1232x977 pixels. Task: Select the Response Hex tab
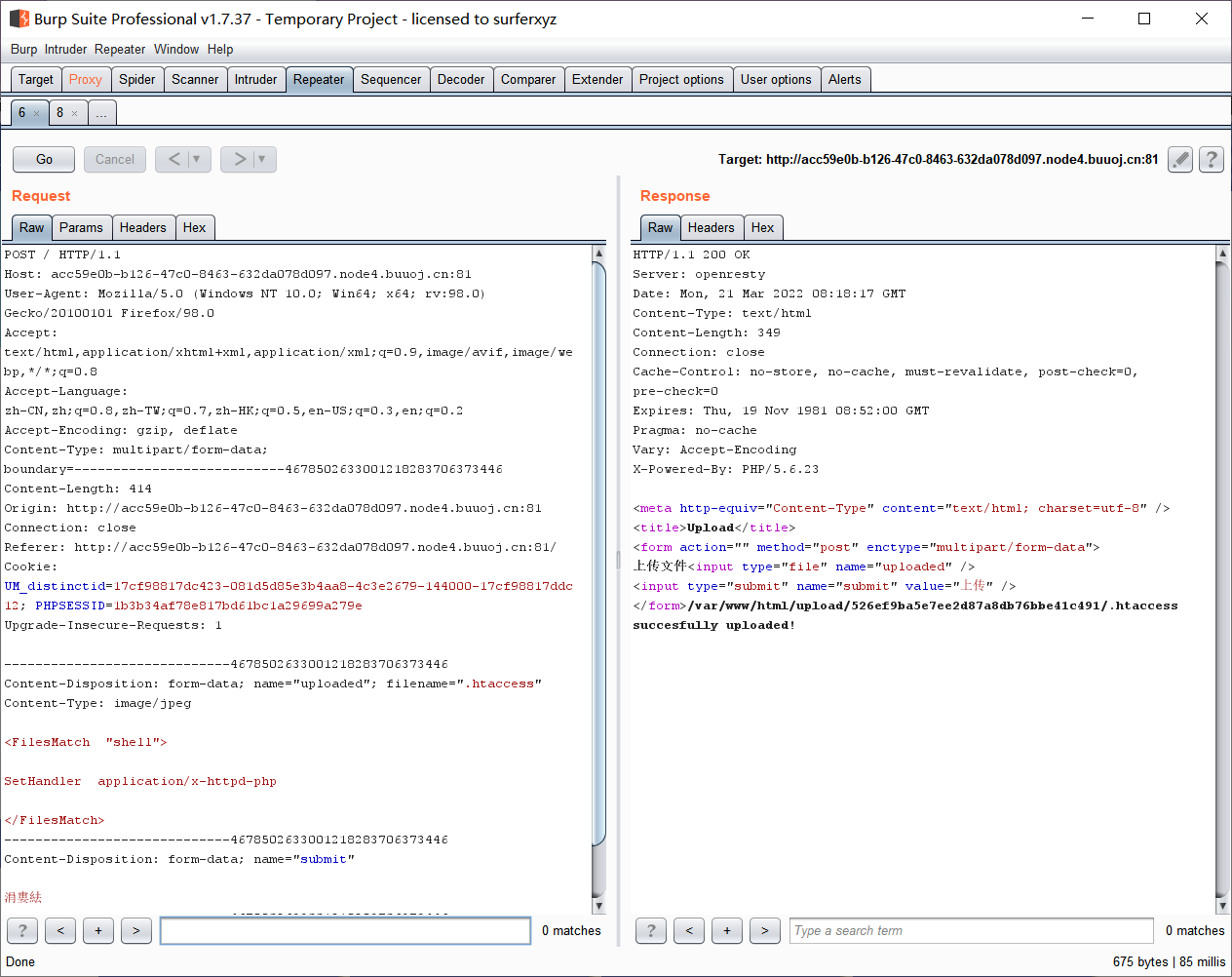(763, 228)
